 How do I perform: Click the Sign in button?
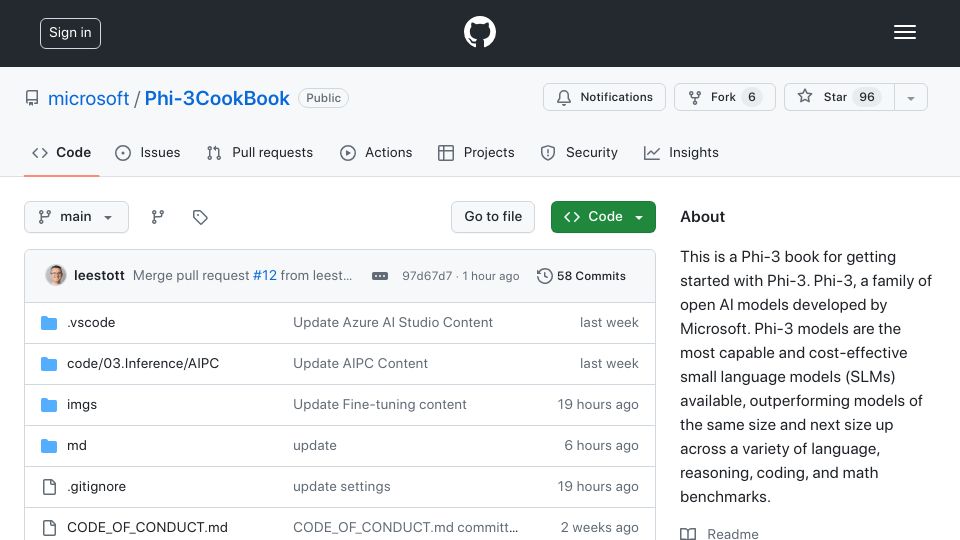[70, 33]
